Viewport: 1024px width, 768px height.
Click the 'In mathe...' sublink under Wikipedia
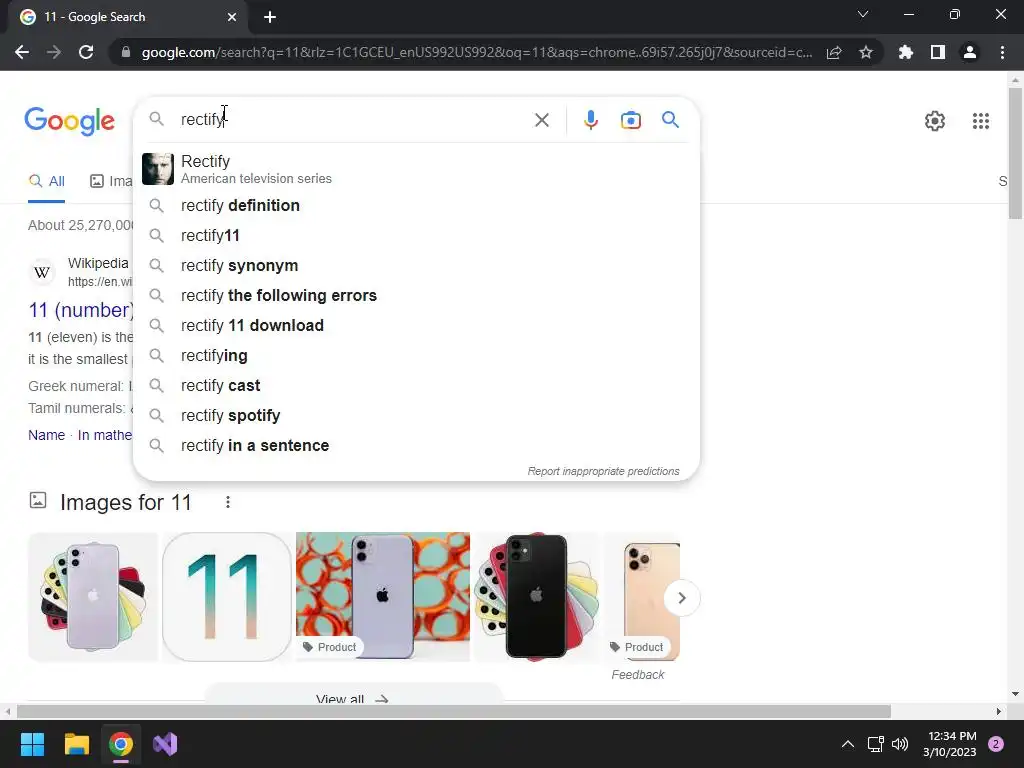105,436
